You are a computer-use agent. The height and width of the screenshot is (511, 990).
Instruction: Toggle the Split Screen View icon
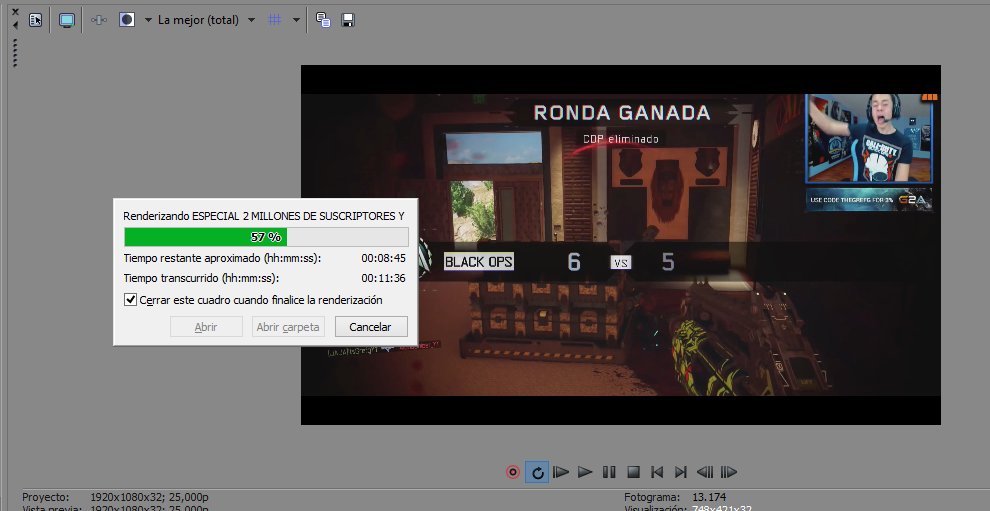128,20
